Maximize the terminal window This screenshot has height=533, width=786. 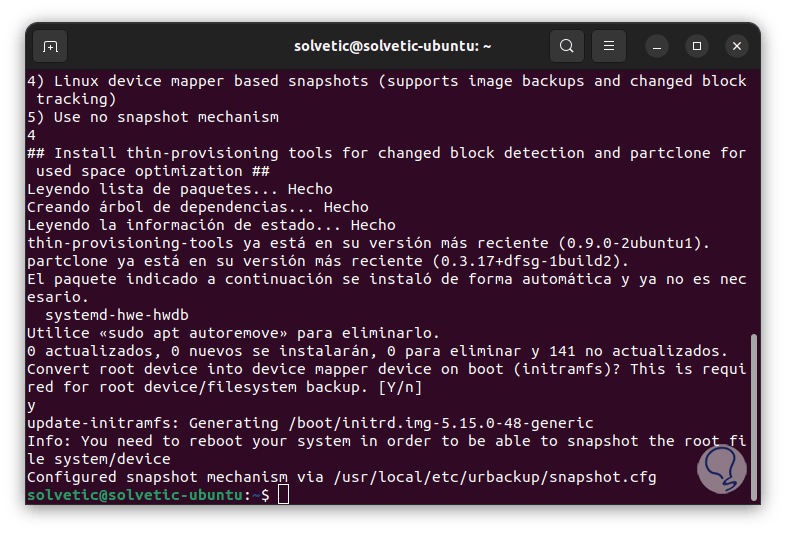tap(697, 46)
